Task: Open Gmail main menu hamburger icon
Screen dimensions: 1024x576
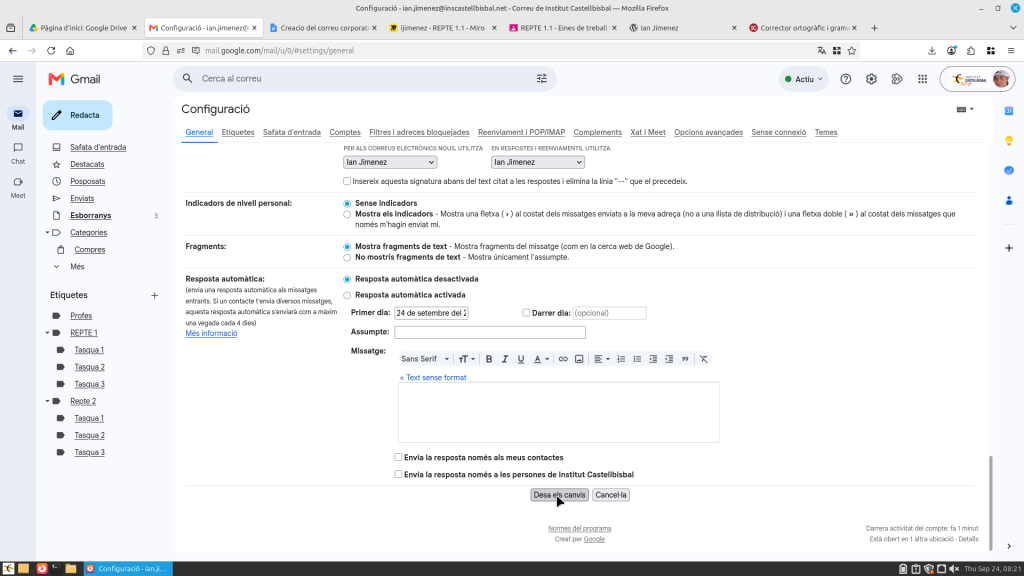Action: coord(18,79)
